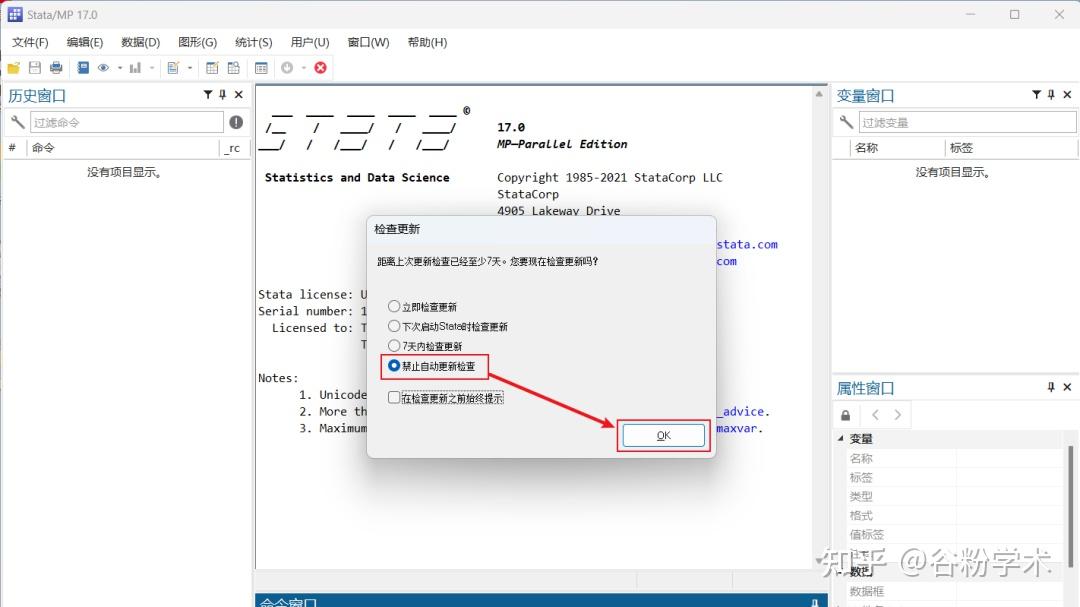Click the Save toolbar icon
Screen dimensions: 1080x607
[x=35, y=68]
